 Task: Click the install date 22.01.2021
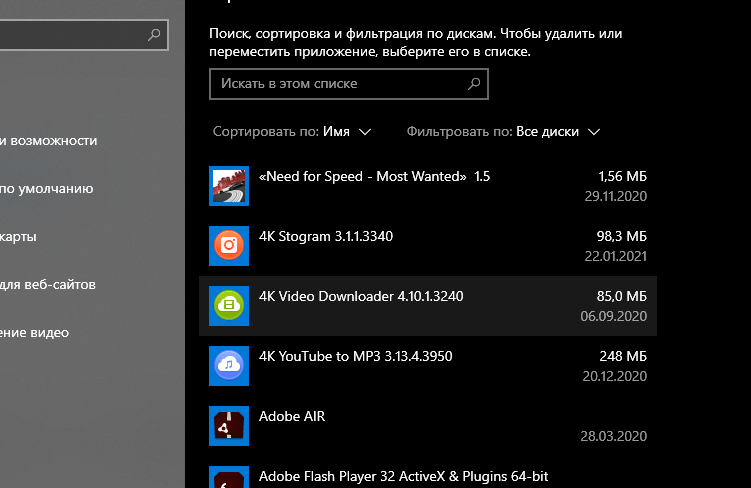(x=615, y=256)
